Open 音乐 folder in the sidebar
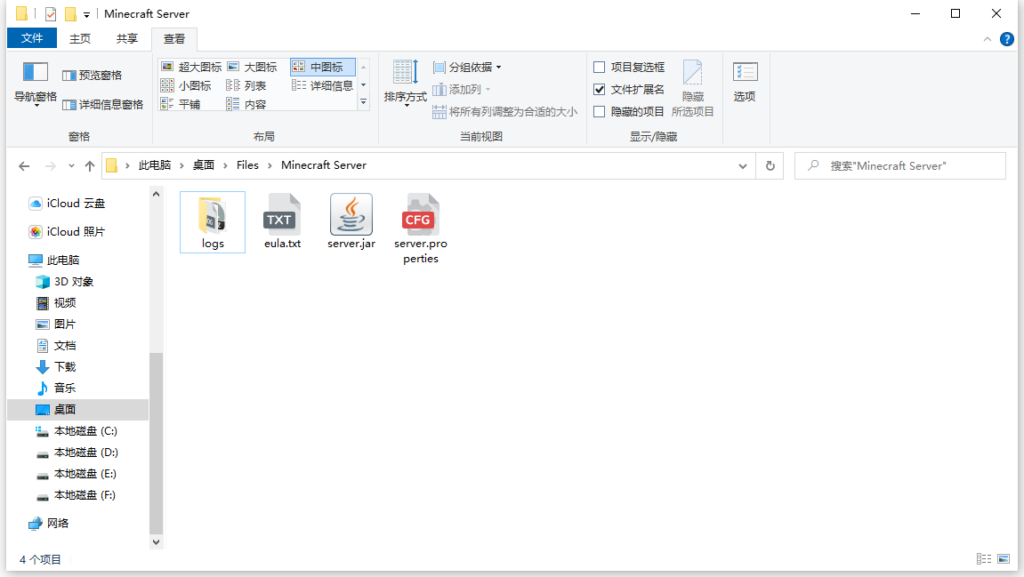Viewport: 1024px width, 577px height. point(56,388)
